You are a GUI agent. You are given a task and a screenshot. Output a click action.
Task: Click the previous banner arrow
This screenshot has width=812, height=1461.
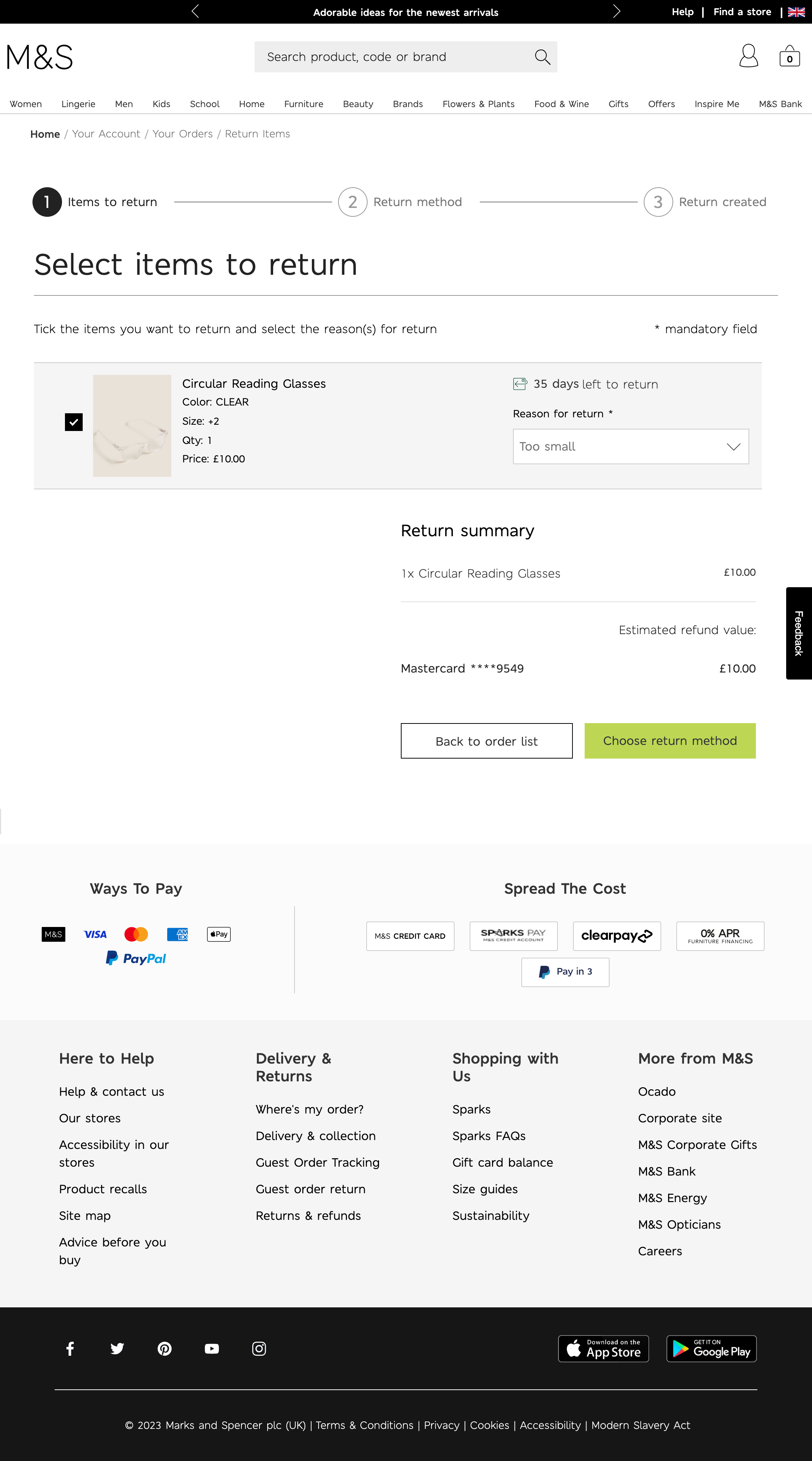[x=195, y=11]
